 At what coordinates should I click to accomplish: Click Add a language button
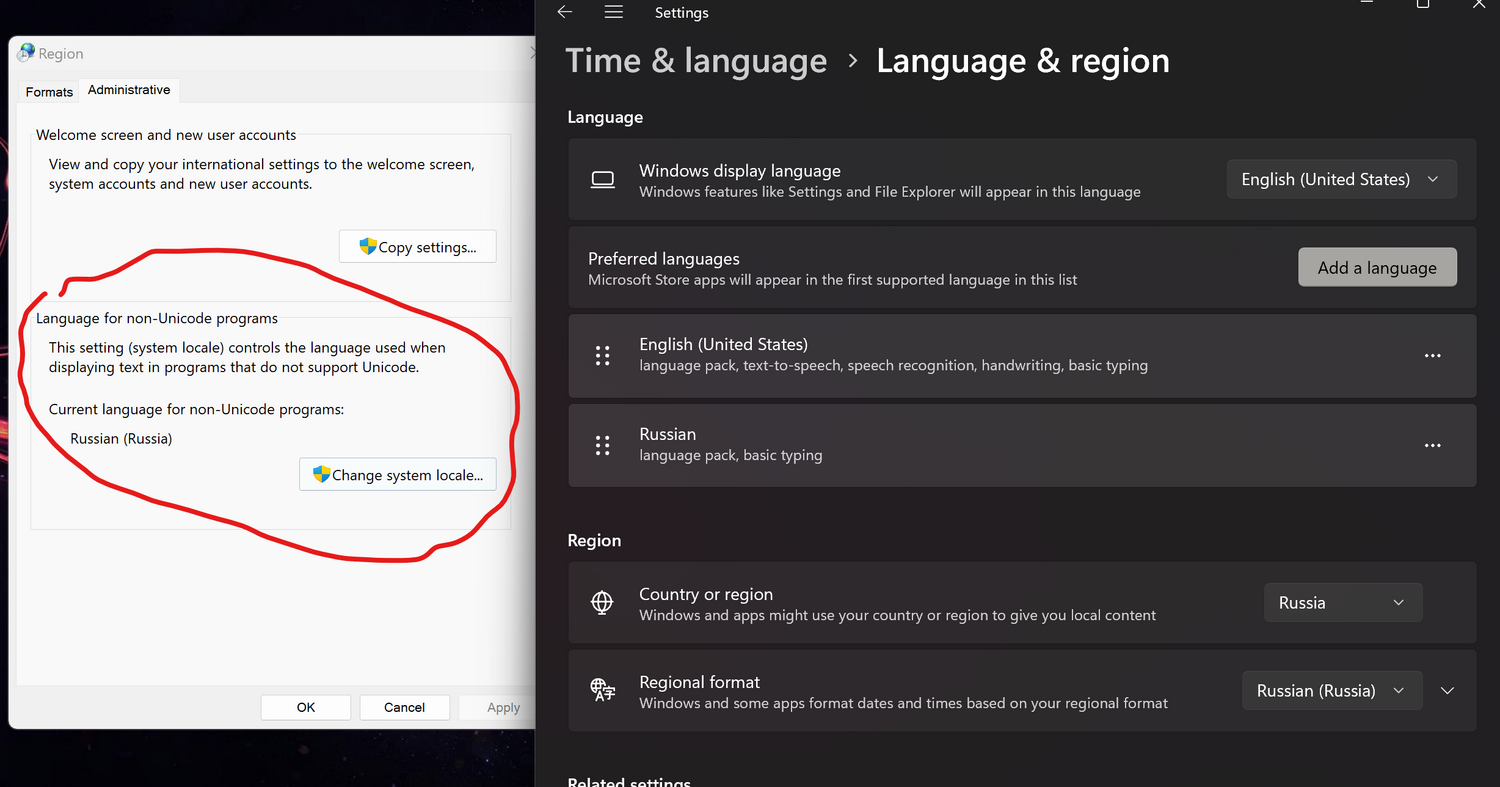1377,268
